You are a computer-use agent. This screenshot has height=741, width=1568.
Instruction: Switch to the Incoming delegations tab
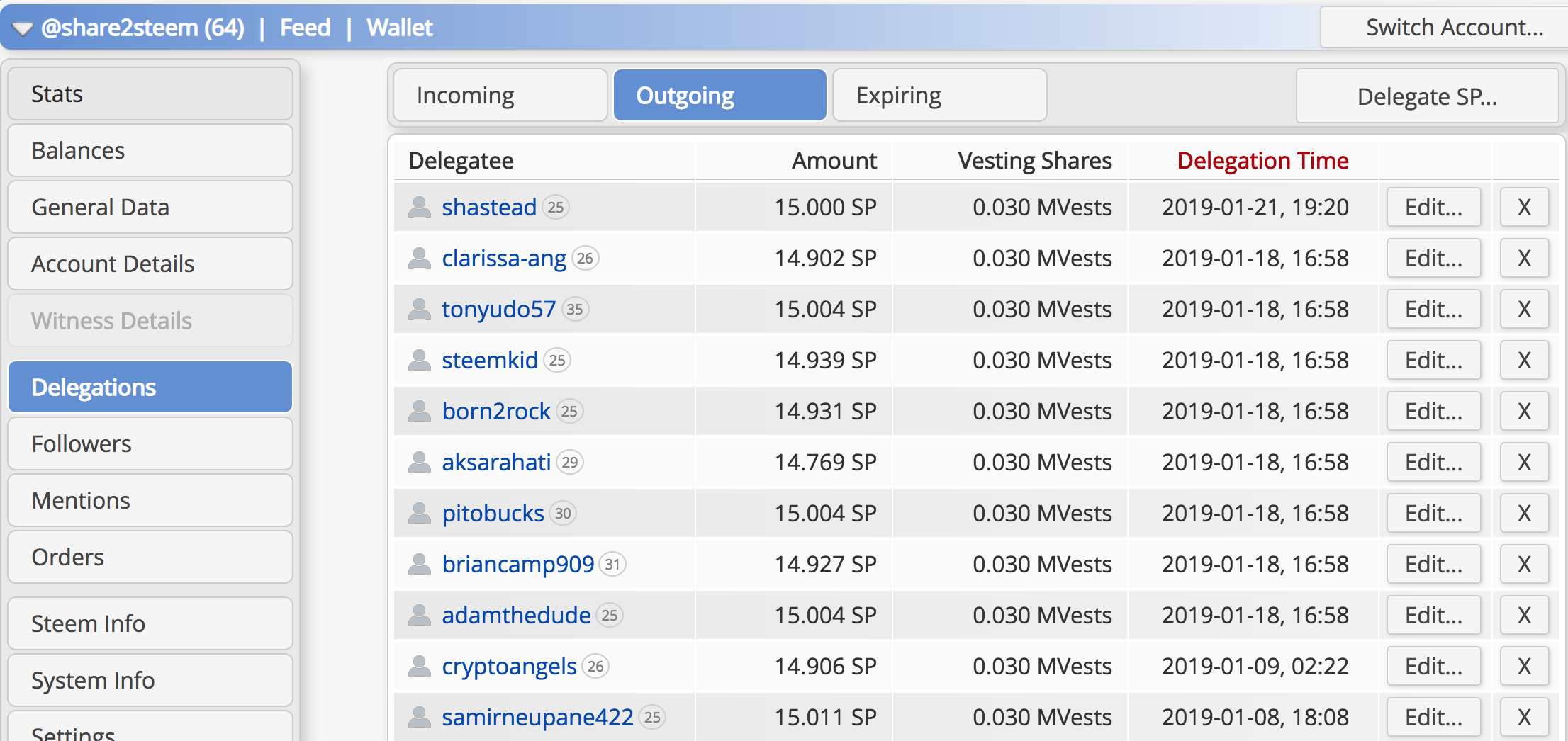click(500, 96)
